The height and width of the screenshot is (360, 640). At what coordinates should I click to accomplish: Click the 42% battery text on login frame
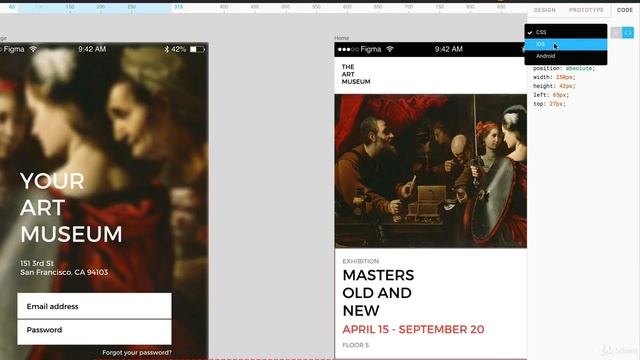pyautogui.click(x=178, y=49)
